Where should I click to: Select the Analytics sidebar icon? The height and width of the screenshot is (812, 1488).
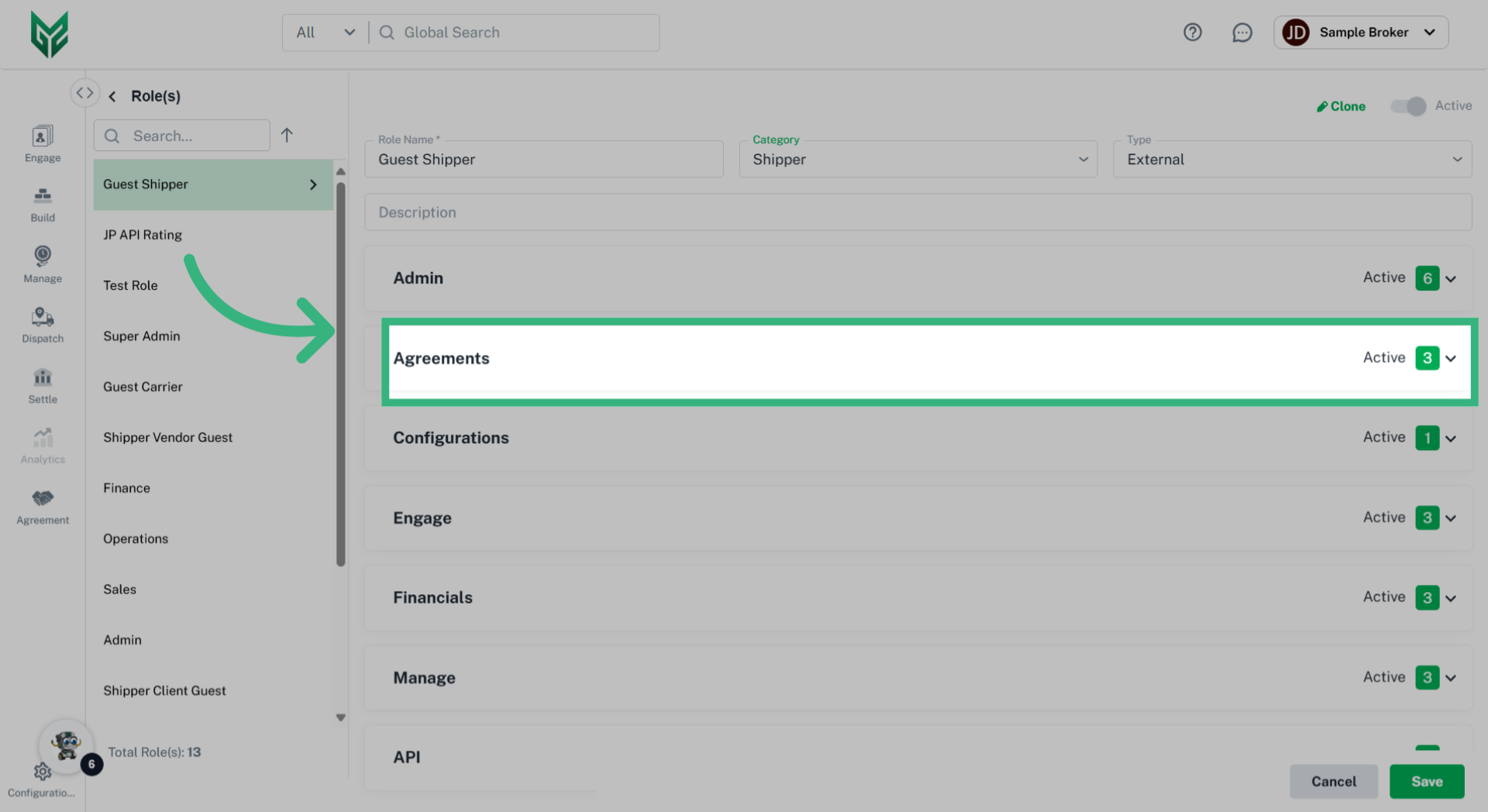[42, 445]
